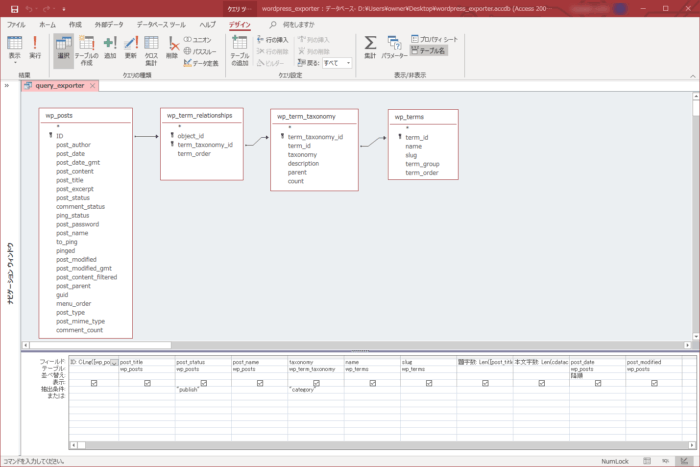Viewport: 700px width, 467px height.
Task: Toggle the テーブル名 (Table Names) row
Action: (429, 50)
